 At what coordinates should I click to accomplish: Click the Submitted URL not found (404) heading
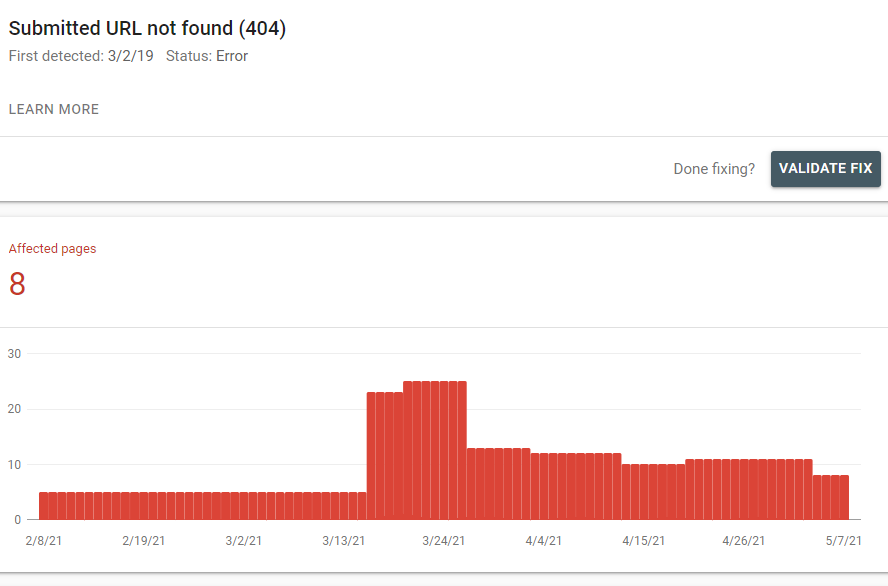click(147, 29)
